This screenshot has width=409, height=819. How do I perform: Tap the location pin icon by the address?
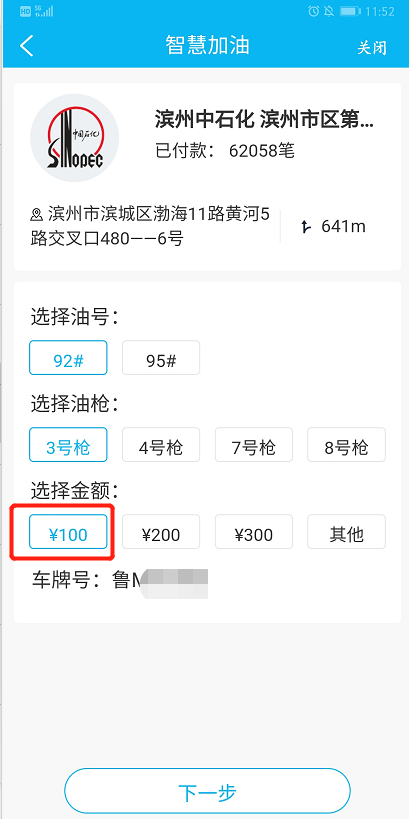(x=37, y=214)
